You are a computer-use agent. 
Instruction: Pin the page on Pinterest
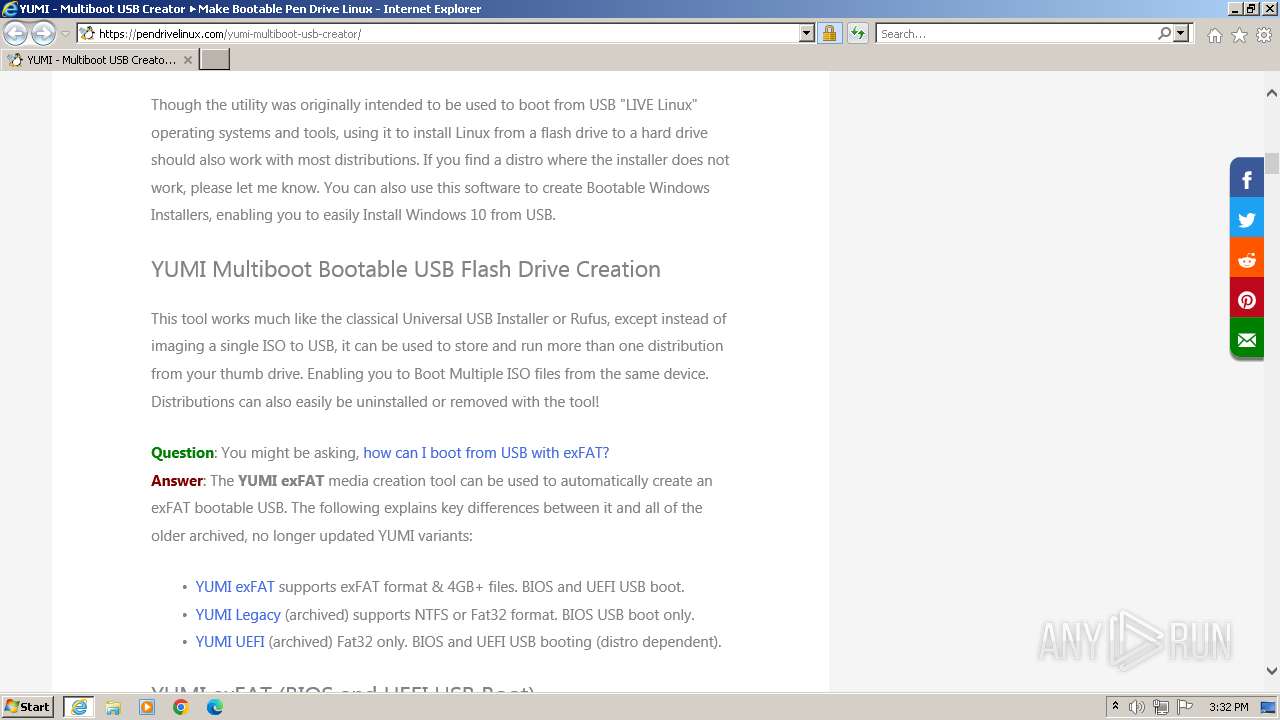pos(1247,300)
